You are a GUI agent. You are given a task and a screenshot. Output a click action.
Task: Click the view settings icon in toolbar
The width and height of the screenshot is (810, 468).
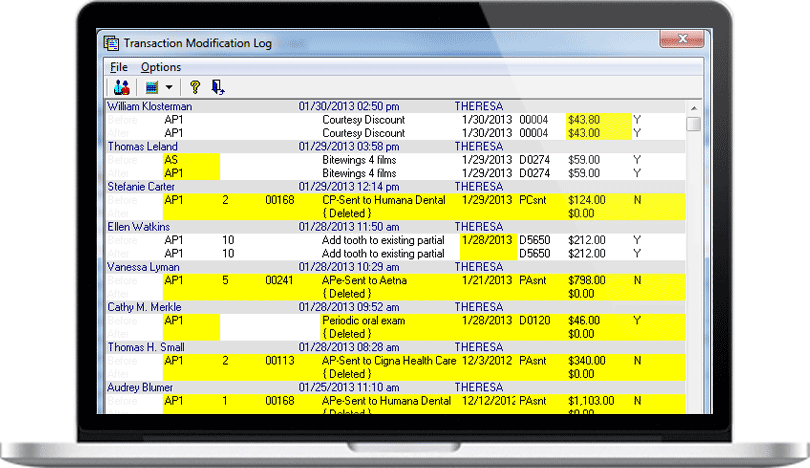coord(151,87)
